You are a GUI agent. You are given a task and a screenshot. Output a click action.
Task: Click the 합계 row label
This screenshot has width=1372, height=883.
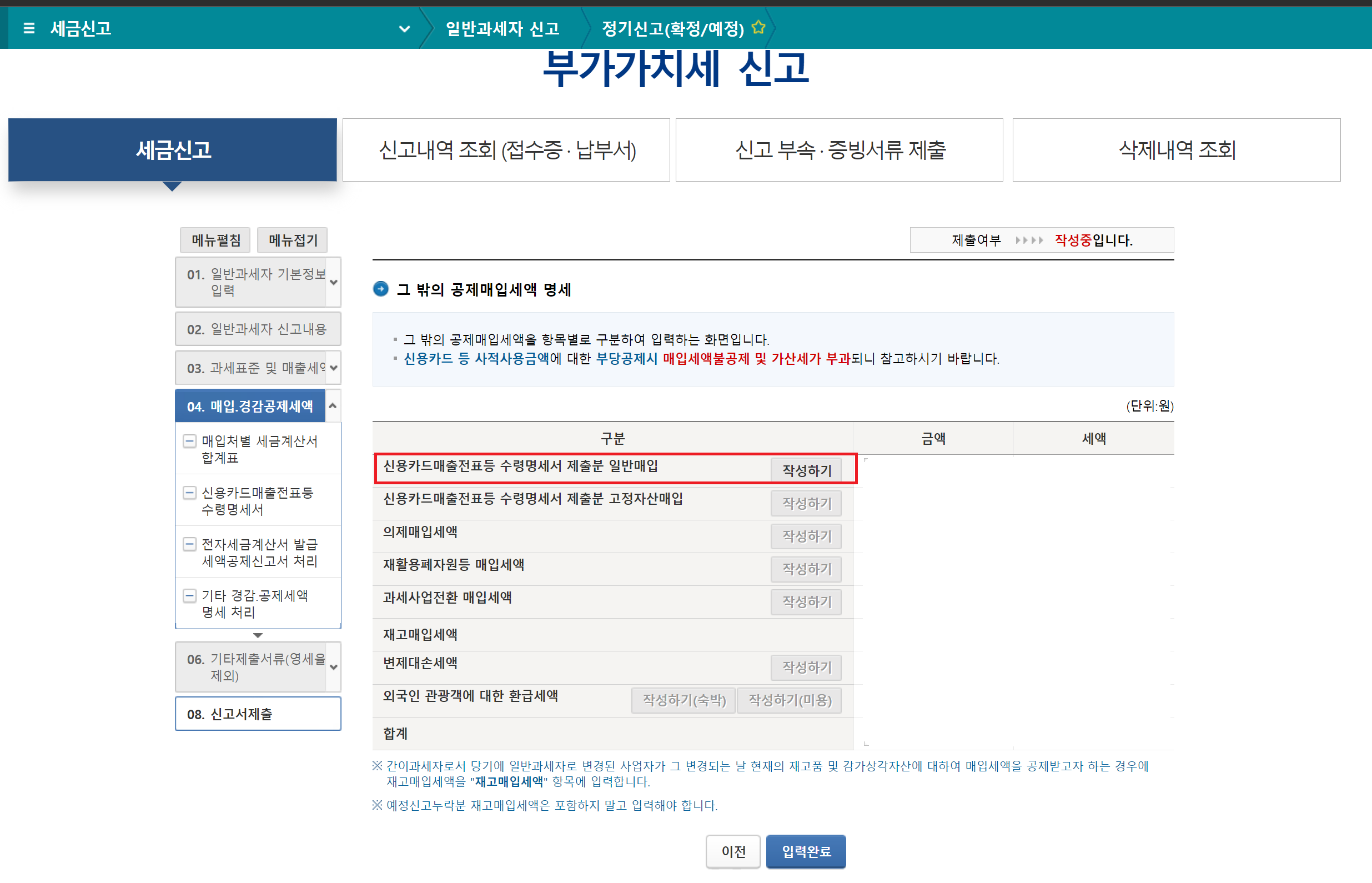pyautogui.click(x=395, y=733)
